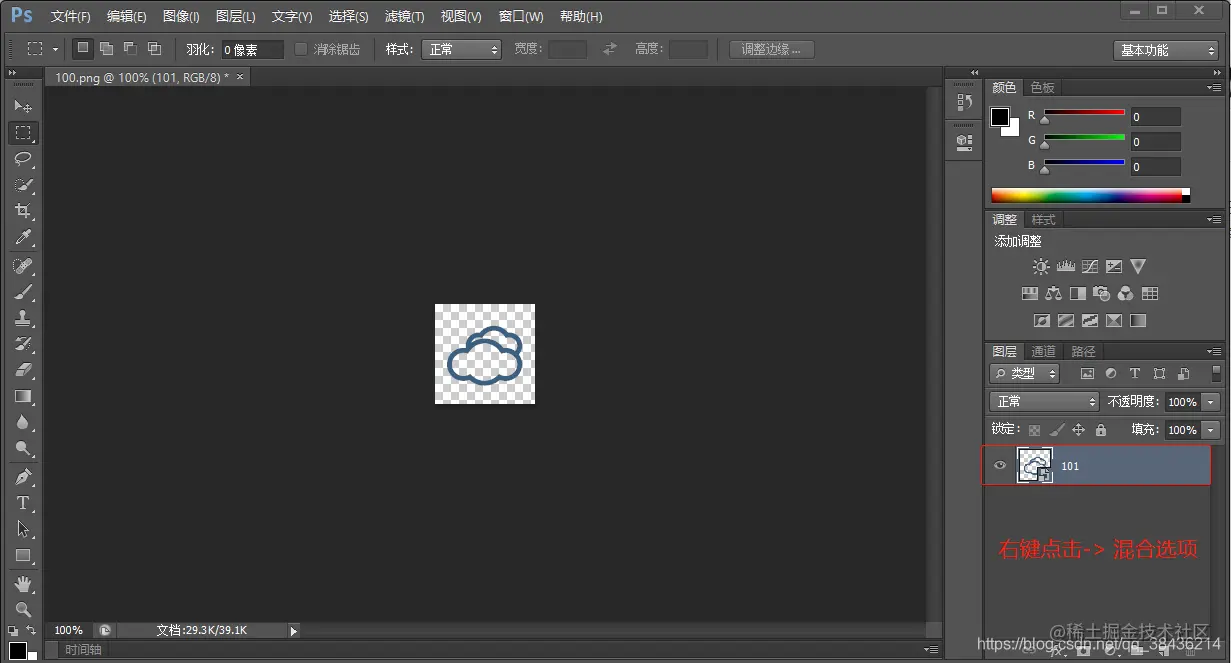Select the Crop tool
This screenshot has width=1231, height=663.
point(23,211)
